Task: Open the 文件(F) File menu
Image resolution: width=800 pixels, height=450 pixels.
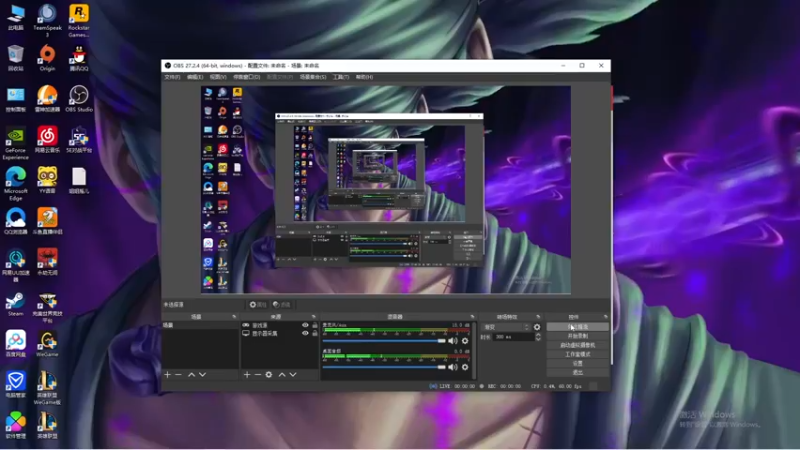Action: pyautogui.click(x=172, y=77)
